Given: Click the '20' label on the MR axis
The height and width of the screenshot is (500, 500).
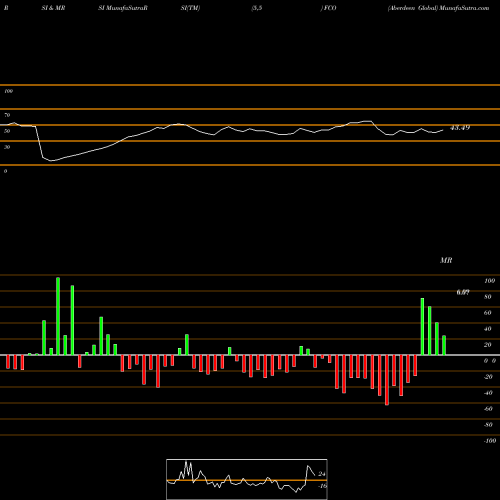Looking at the screenshot, I should (488, 345).
